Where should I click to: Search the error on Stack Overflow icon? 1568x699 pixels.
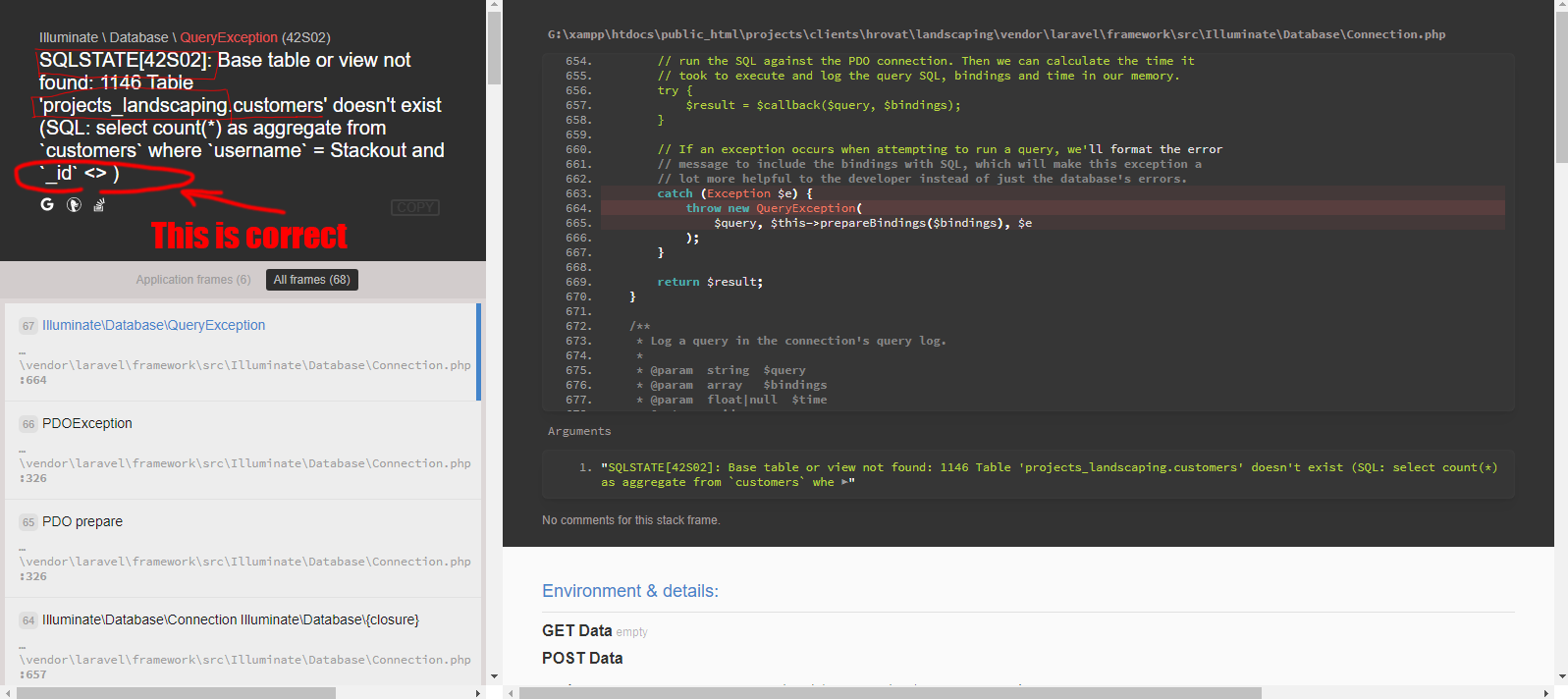[x=99, y=204]
